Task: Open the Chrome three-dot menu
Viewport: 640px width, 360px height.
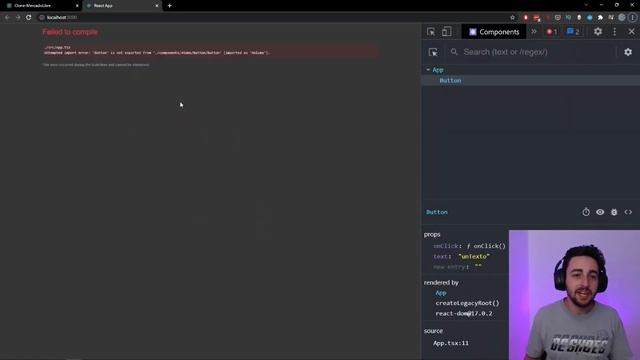Action: pyautogui.click(x=633, y=17)
